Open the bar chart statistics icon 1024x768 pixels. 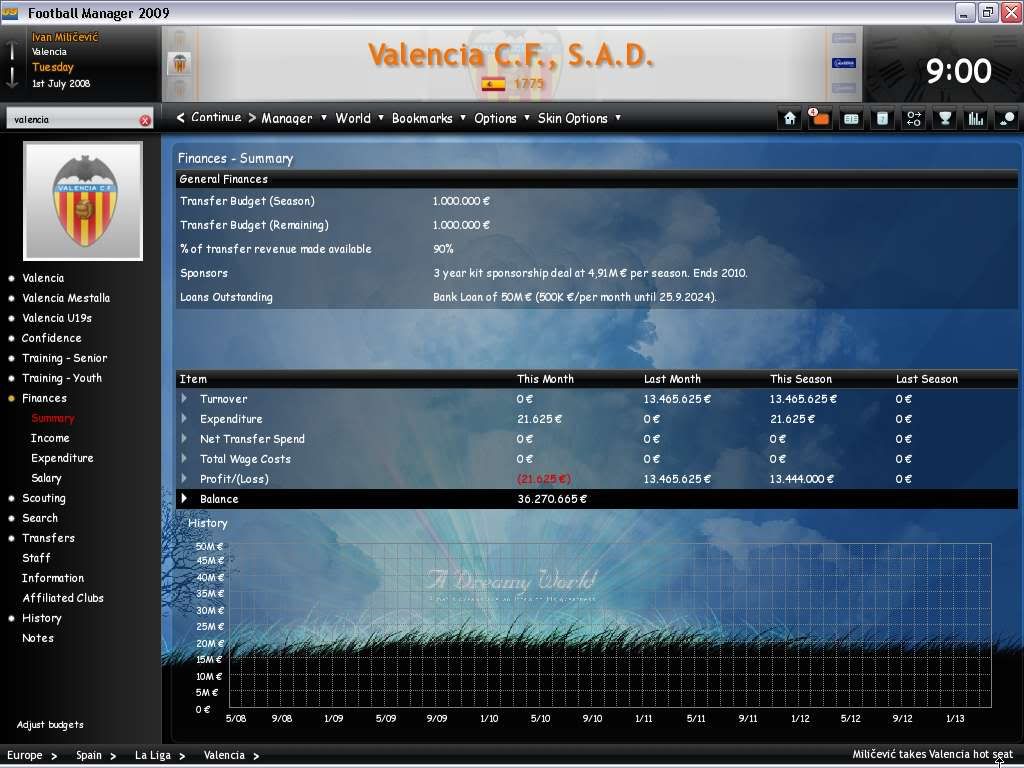click(x=975, y=118)
